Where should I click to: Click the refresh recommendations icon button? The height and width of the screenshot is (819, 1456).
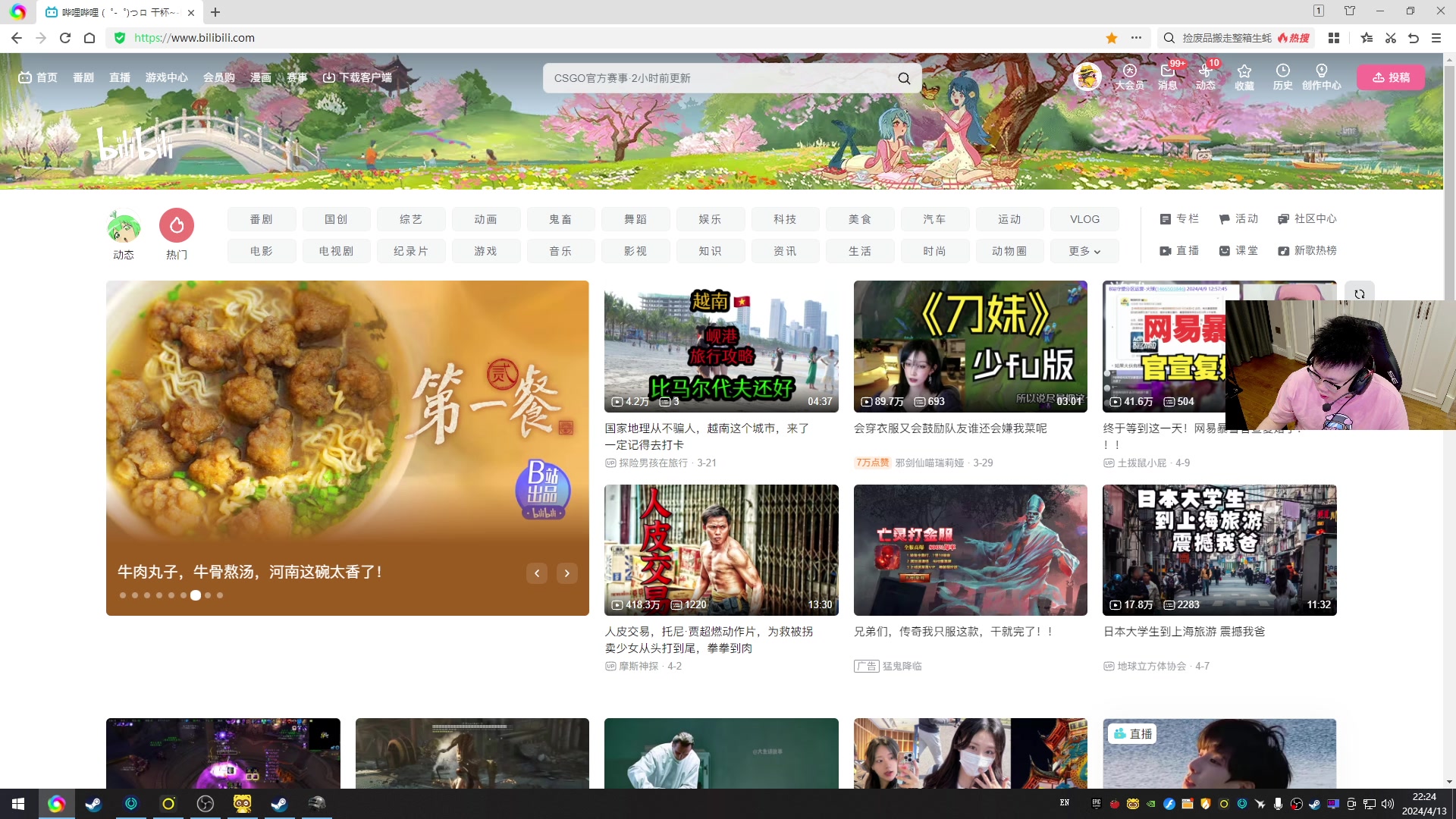(1360, 294)
